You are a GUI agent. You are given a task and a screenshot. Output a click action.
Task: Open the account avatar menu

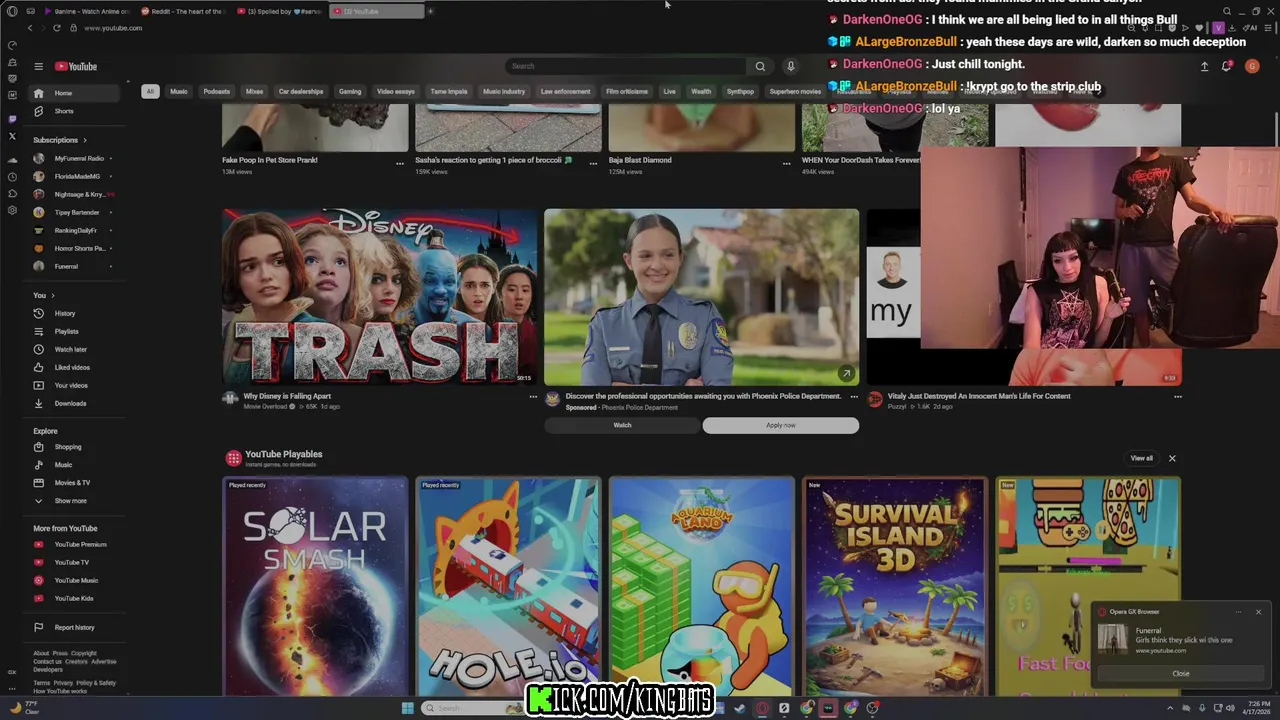(1252, 67)
